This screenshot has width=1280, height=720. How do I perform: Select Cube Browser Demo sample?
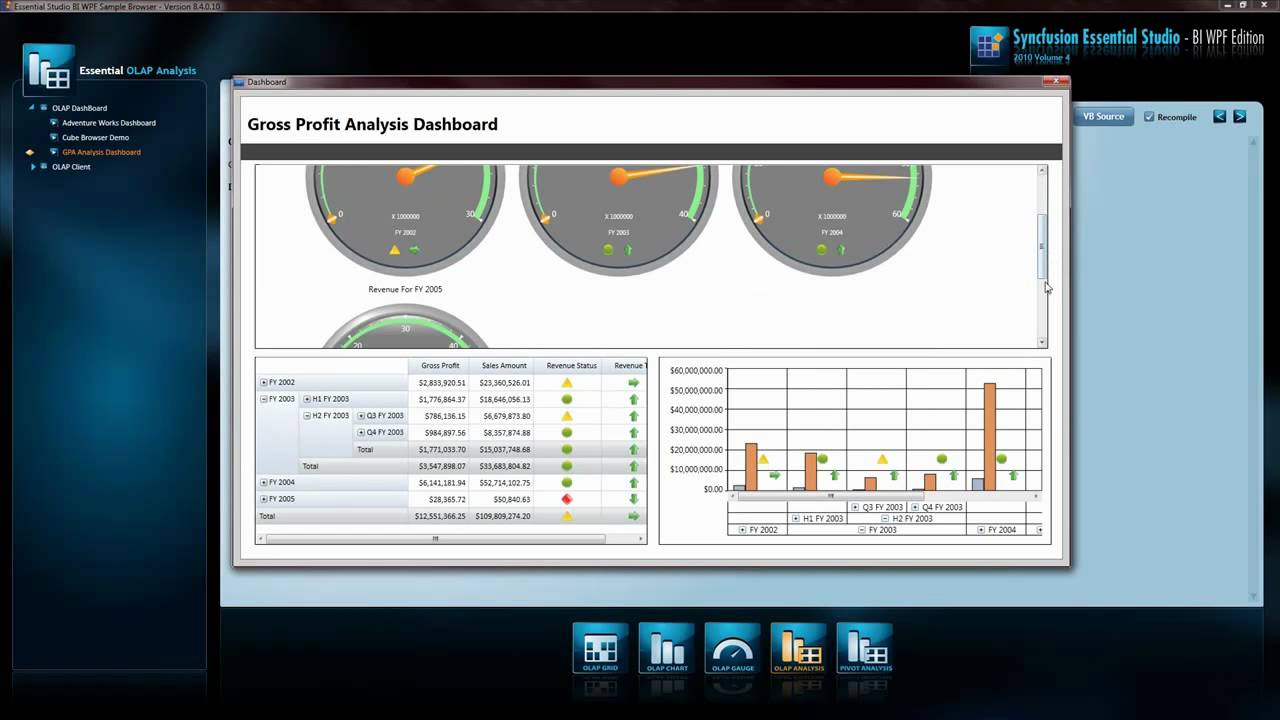coord(96,138)
